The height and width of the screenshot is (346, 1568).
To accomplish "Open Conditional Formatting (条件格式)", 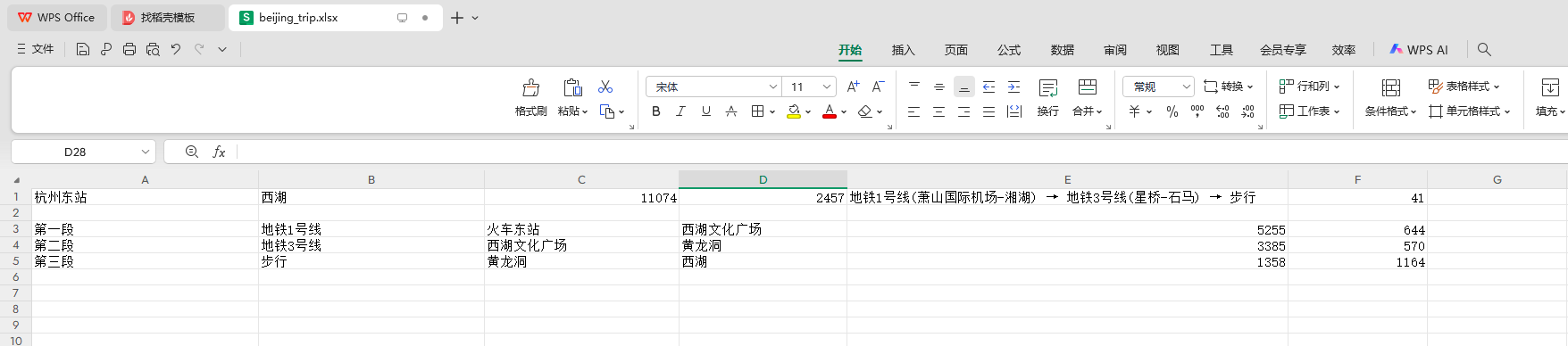I will 1390,97.
